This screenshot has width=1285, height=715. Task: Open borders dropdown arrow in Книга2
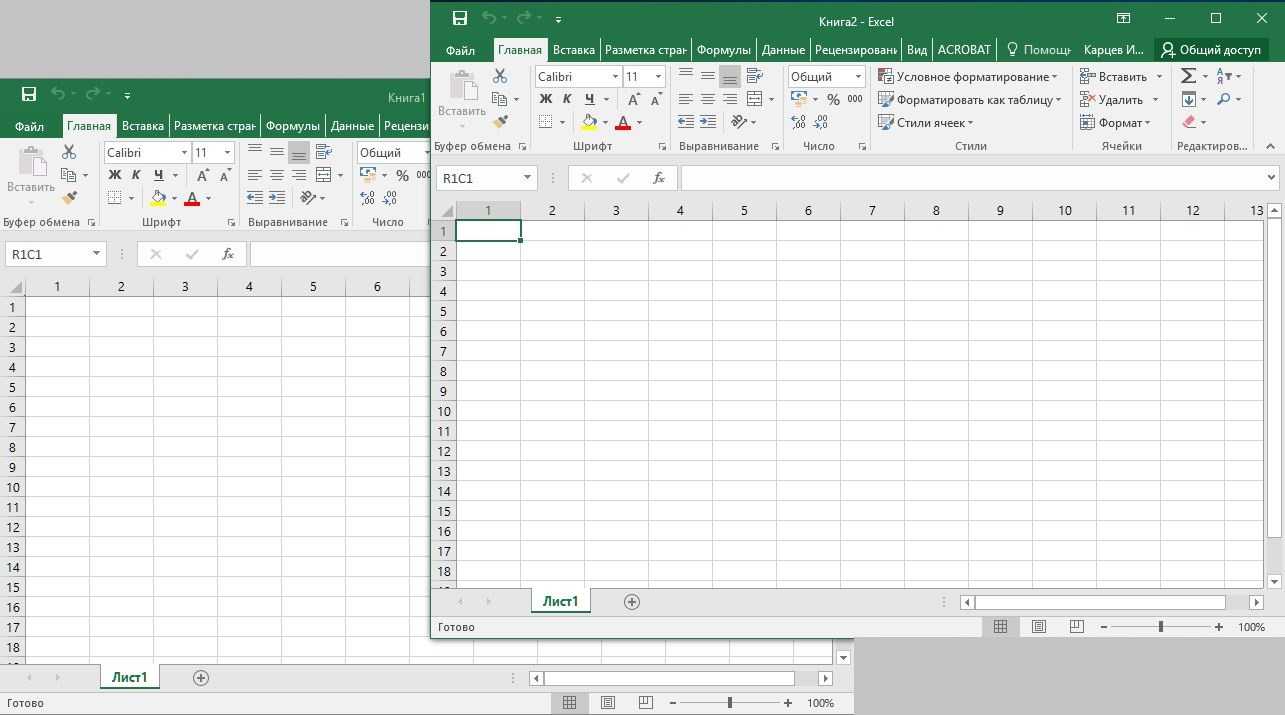click(x=562, y=122)
